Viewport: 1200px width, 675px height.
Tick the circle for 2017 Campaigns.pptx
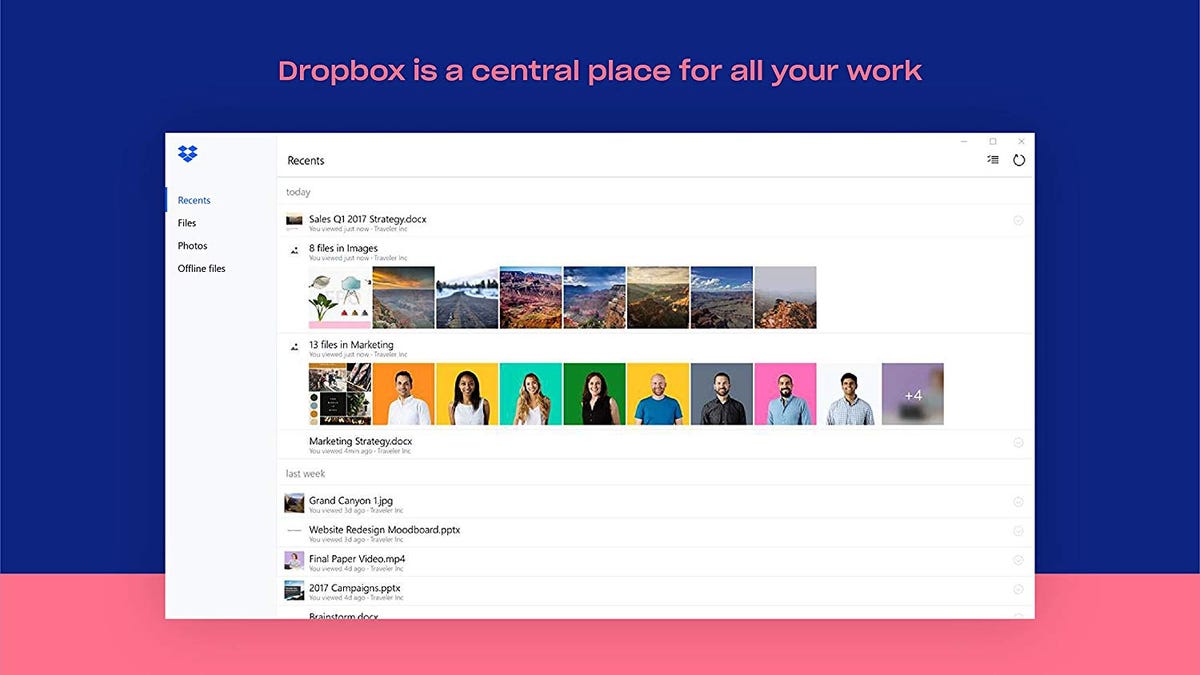[1018, 589]
